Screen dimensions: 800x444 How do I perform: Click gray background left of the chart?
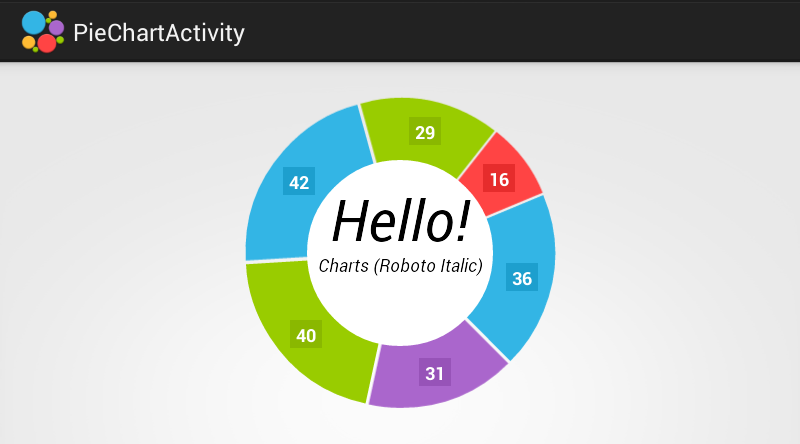pyautogui.click(x=120, y=250)
